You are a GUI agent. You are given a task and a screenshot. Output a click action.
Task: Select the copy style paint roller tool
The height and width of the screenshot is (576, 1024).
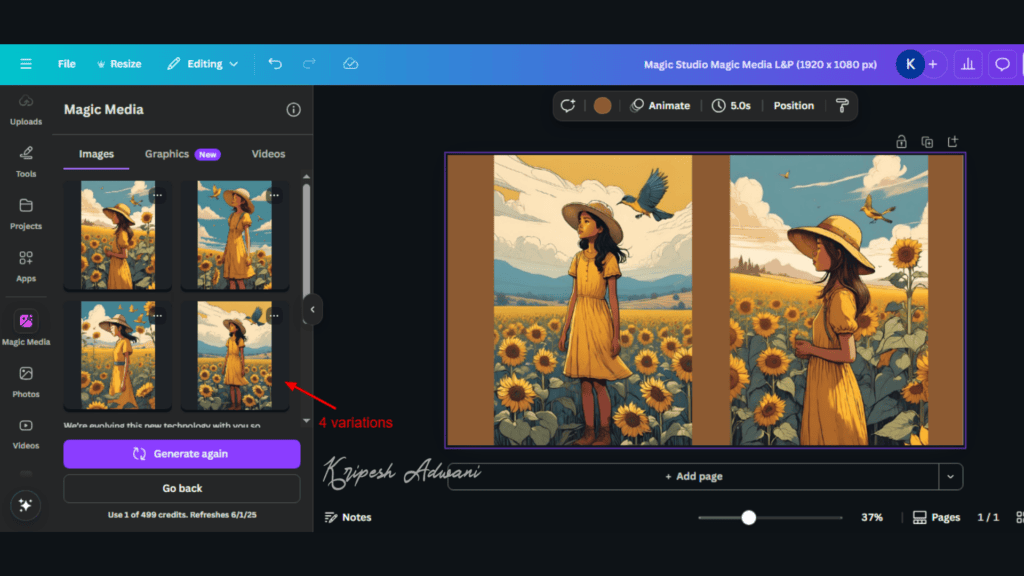[x=841, y=105]
